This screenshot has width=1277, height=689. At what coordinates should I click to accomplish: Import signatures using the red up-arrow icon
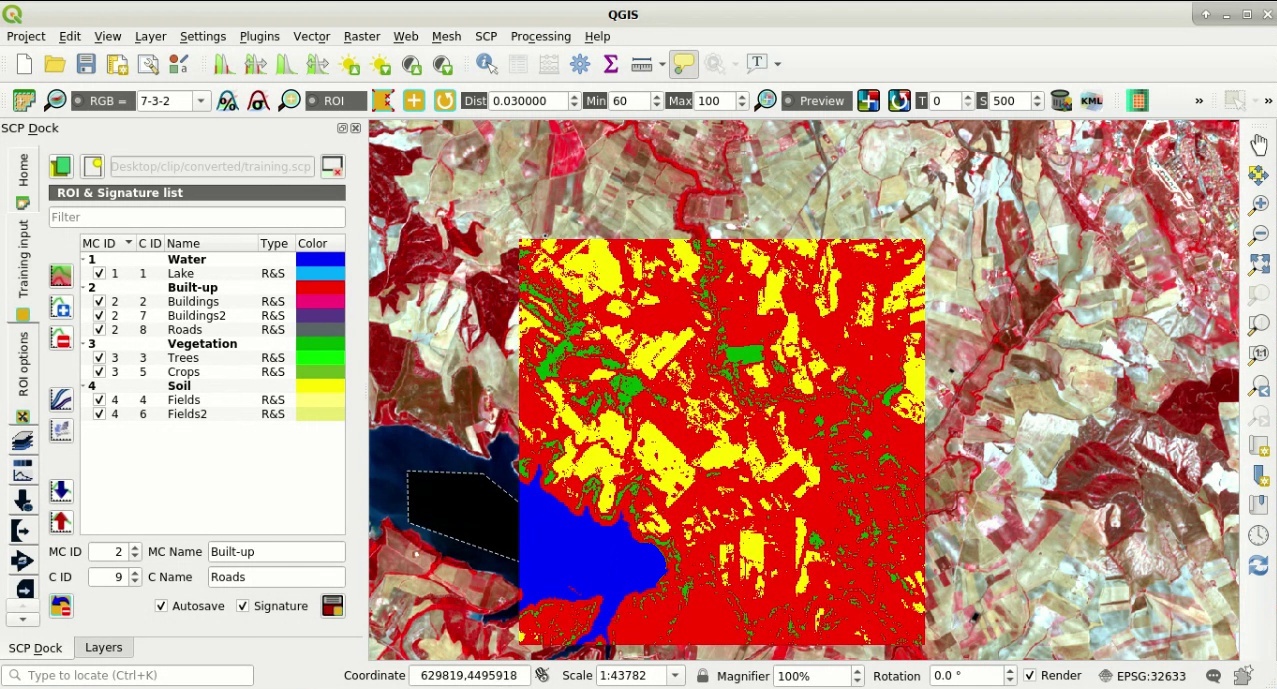(x=60, y=521)
